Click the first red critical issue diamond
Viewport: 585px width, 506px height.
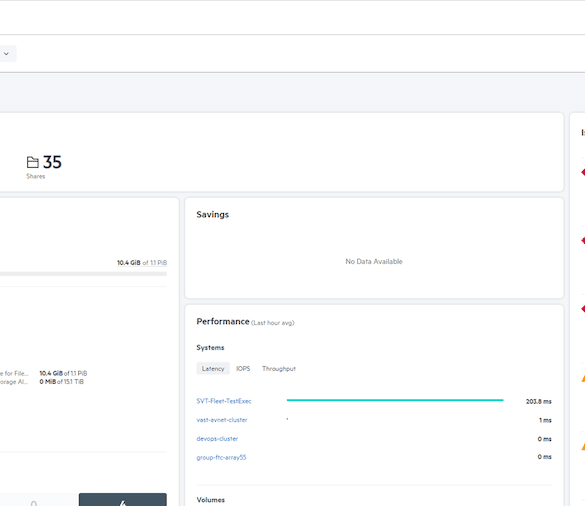[x=583, y=172]
